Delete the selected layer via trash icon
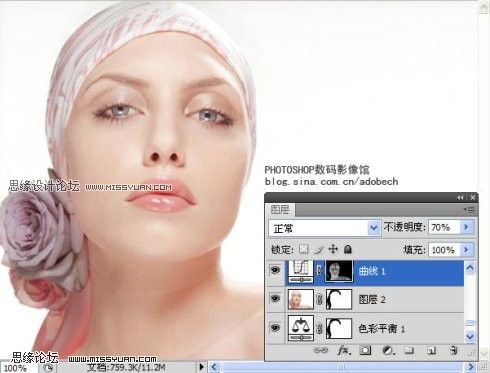 click(x=453, y=350)
